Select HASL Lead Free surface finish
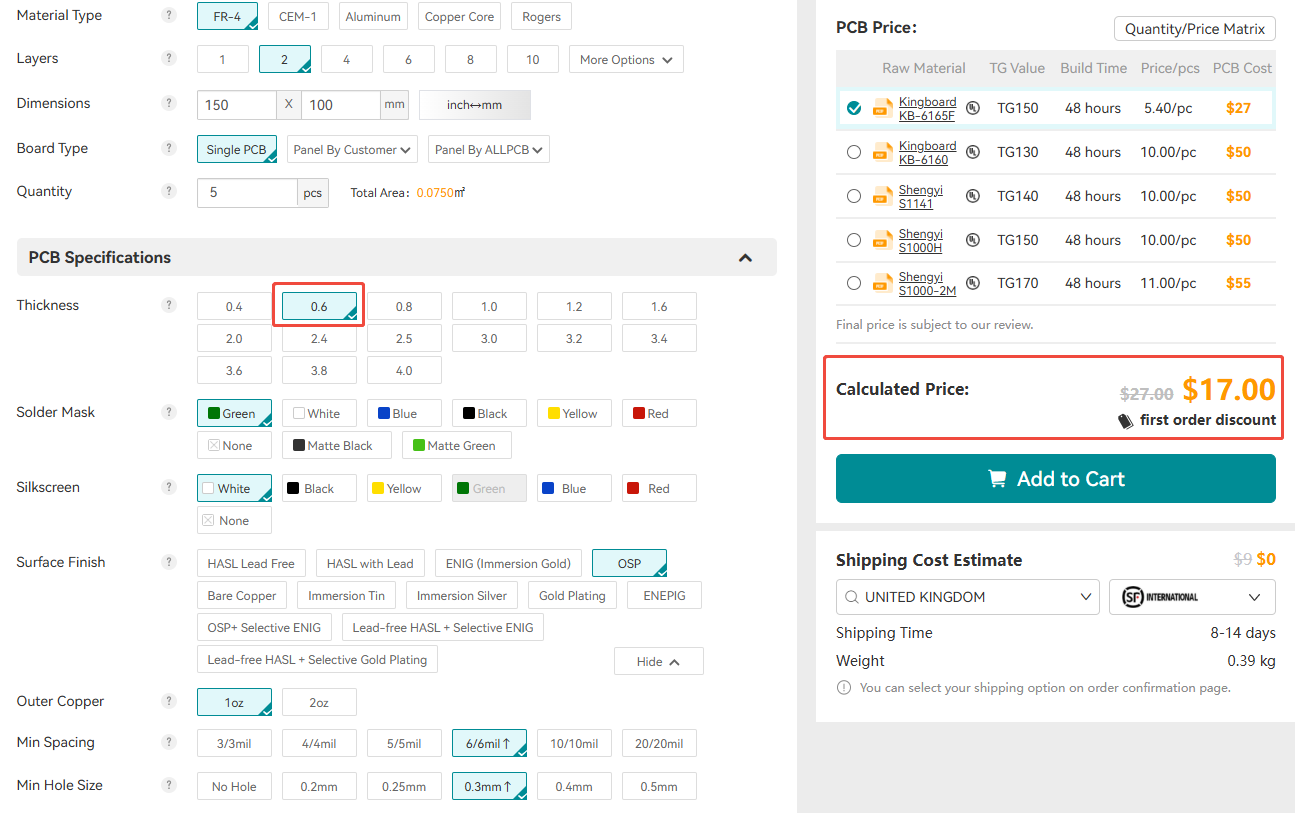The image size is (1295, 813). click(x=251, y=563)
